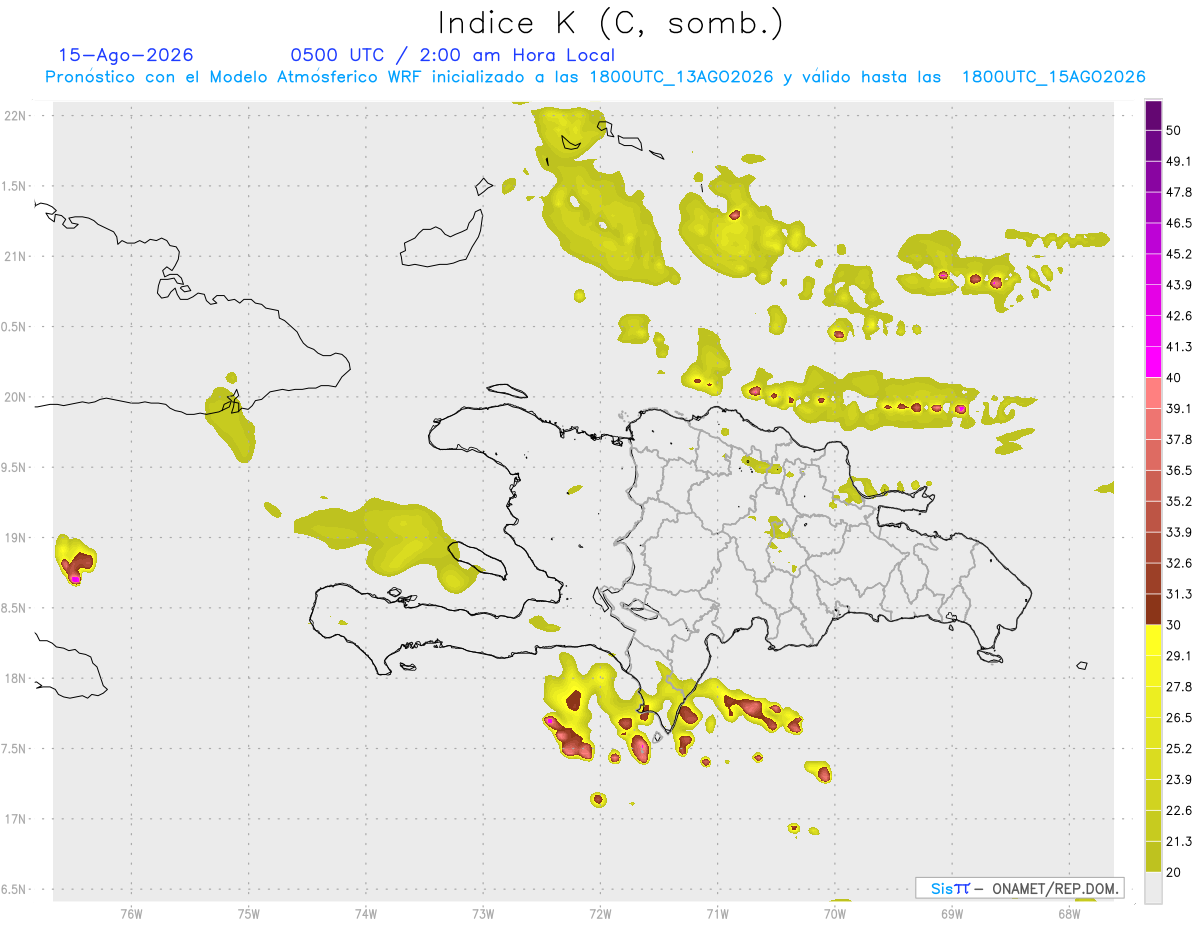This screenshot has height=927, width=1200.
Task: Click the colorbar value "43.9"
Action: [1179, 285]
